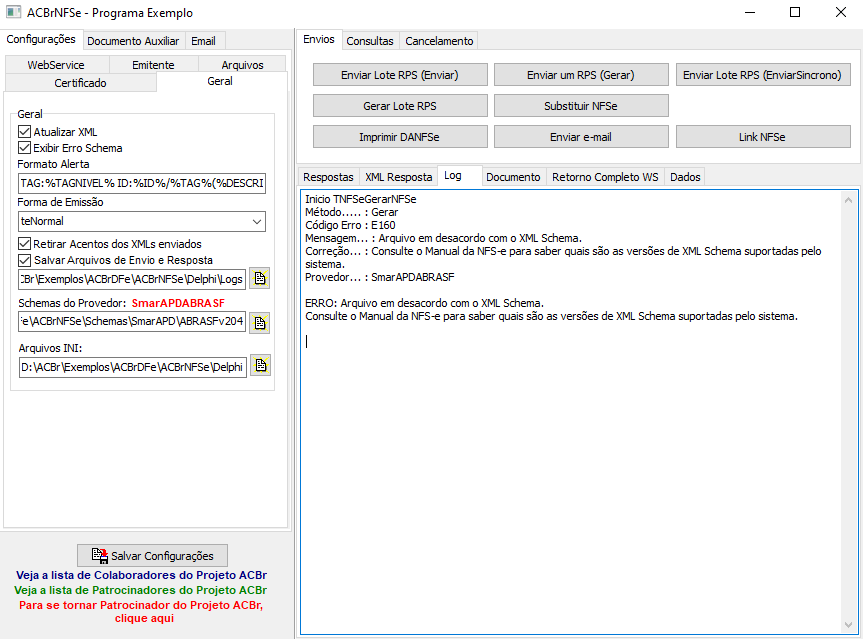Uncheck the Atualizar XML checkbox
The width and height of the screenshot is (863, 639).
point(24,132)
